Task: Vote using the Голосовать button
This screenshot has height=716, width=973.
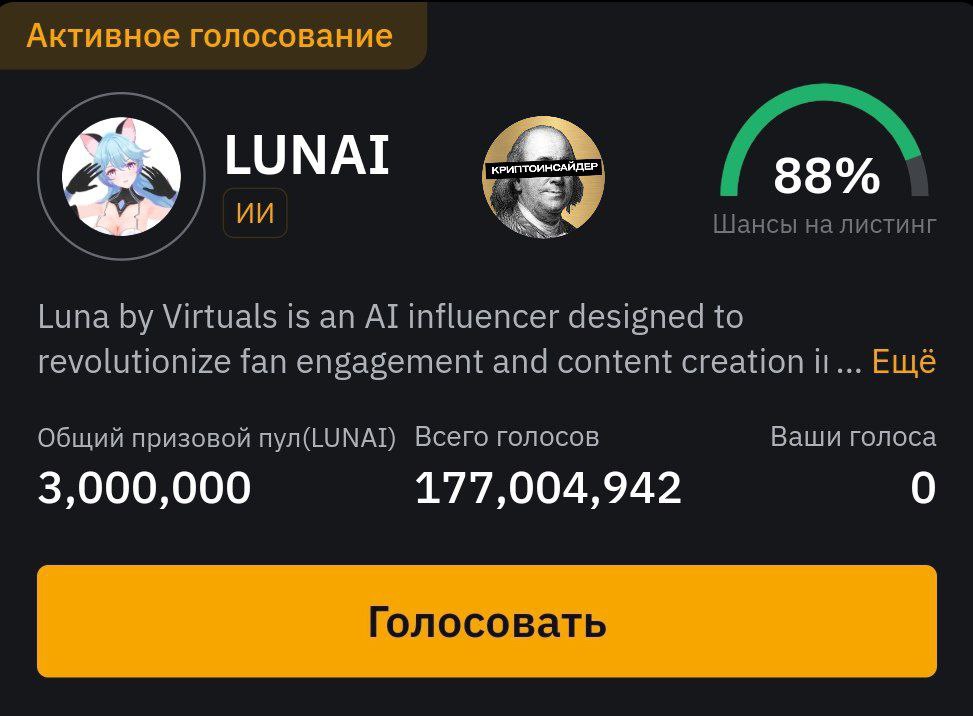Action: pos(486,621)
